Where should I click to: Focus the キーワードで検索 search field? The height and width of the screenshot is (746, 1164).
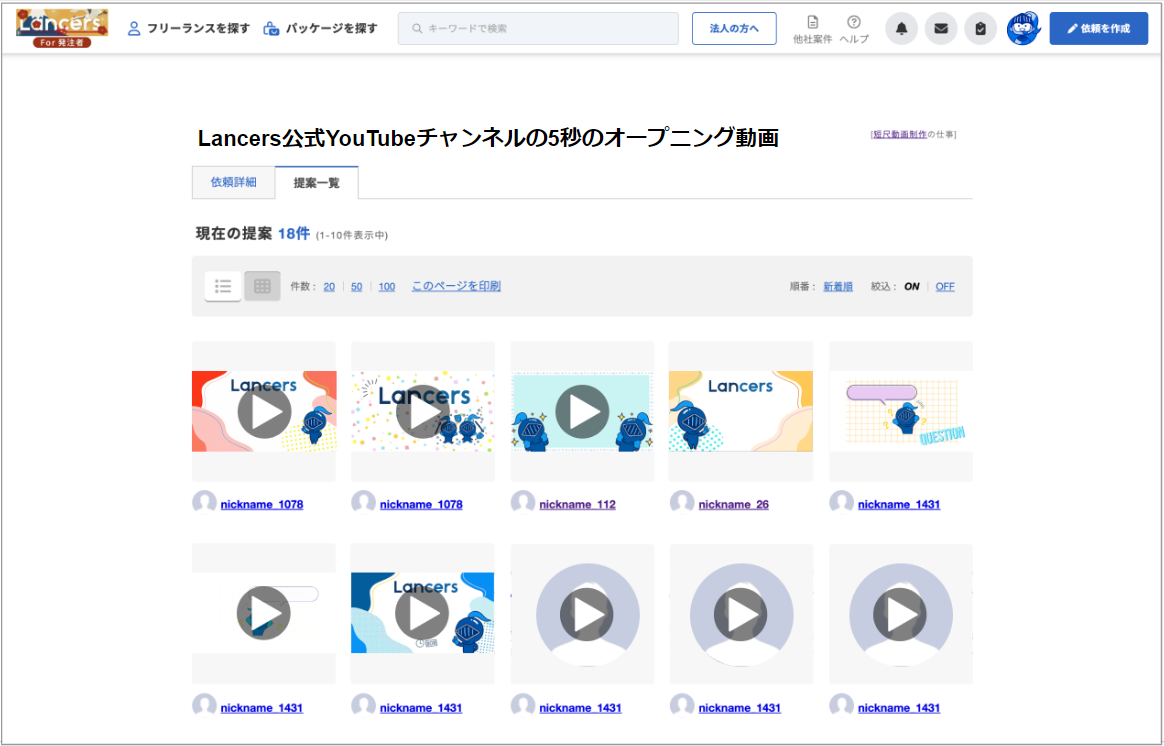tap(538, 28)
